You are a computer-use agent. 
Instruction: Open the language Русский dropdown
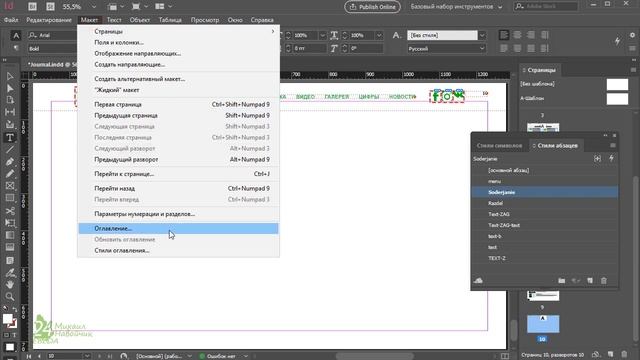[482, 48]
